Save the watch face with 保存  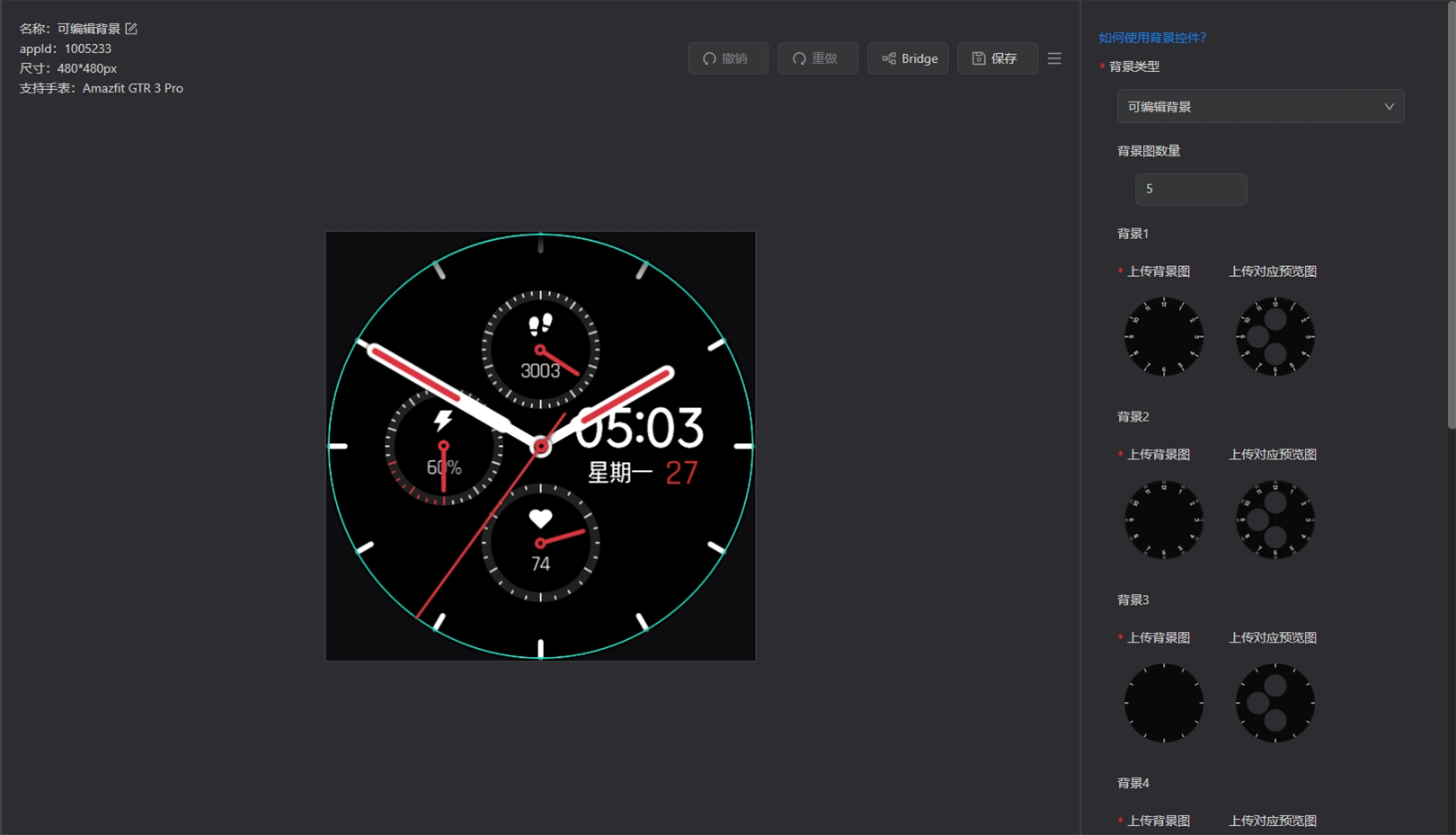pos(997,58)
